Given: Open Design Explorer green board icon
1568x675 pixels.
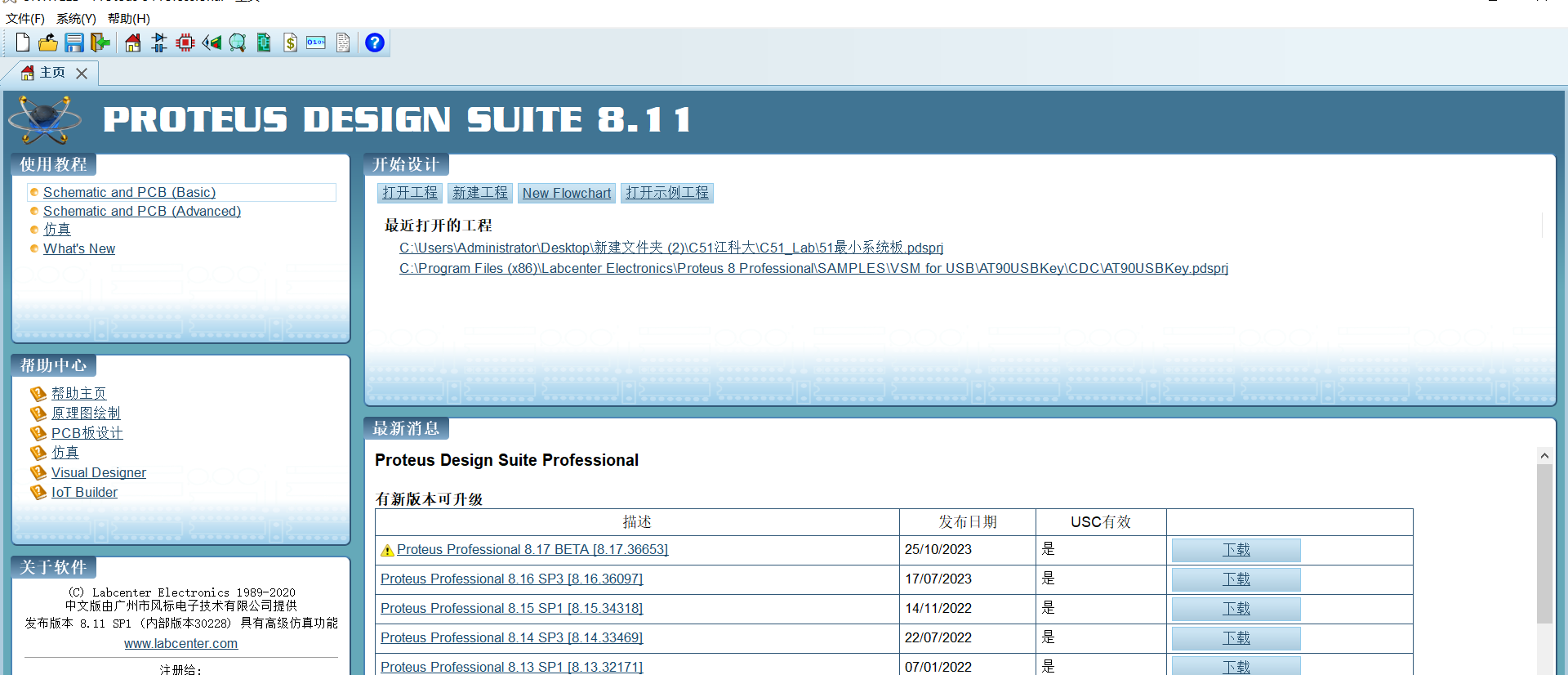Looking at the screenshot, I should (264, 42).
